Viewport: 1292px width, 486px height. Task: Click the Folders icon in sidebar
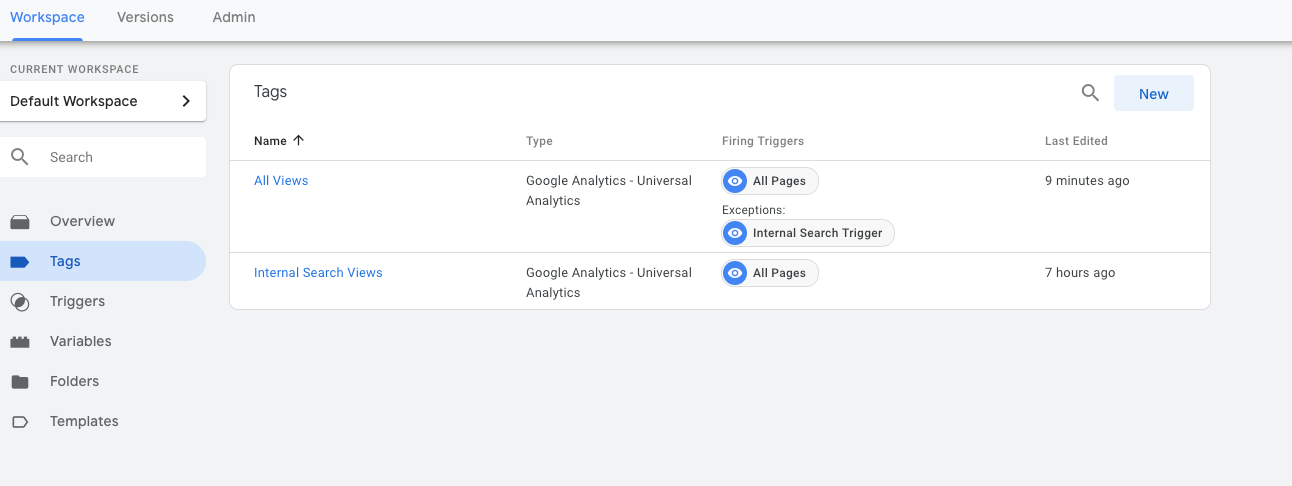(20, 382)
